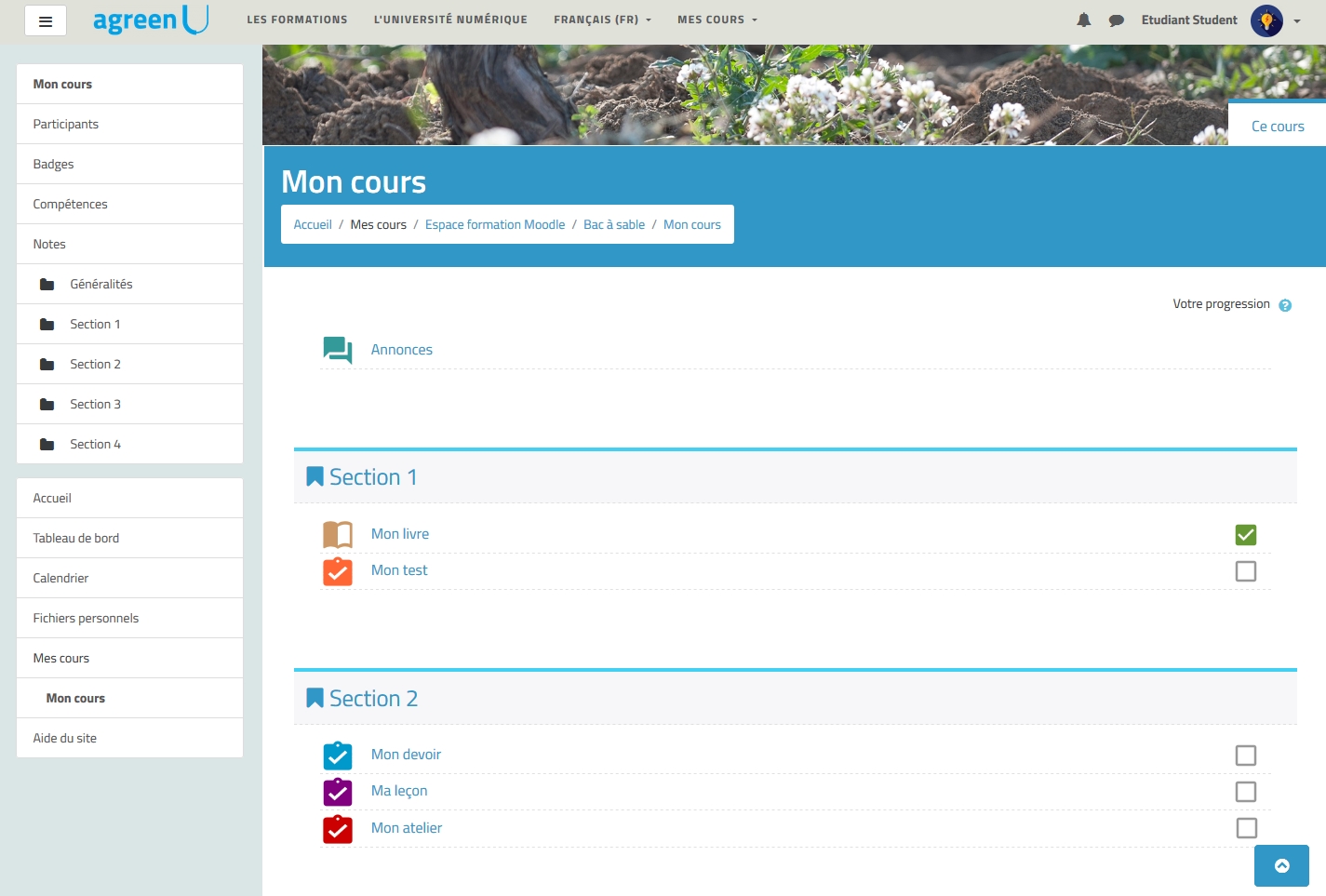Open Les Formations menu item

tap(297, 20)
